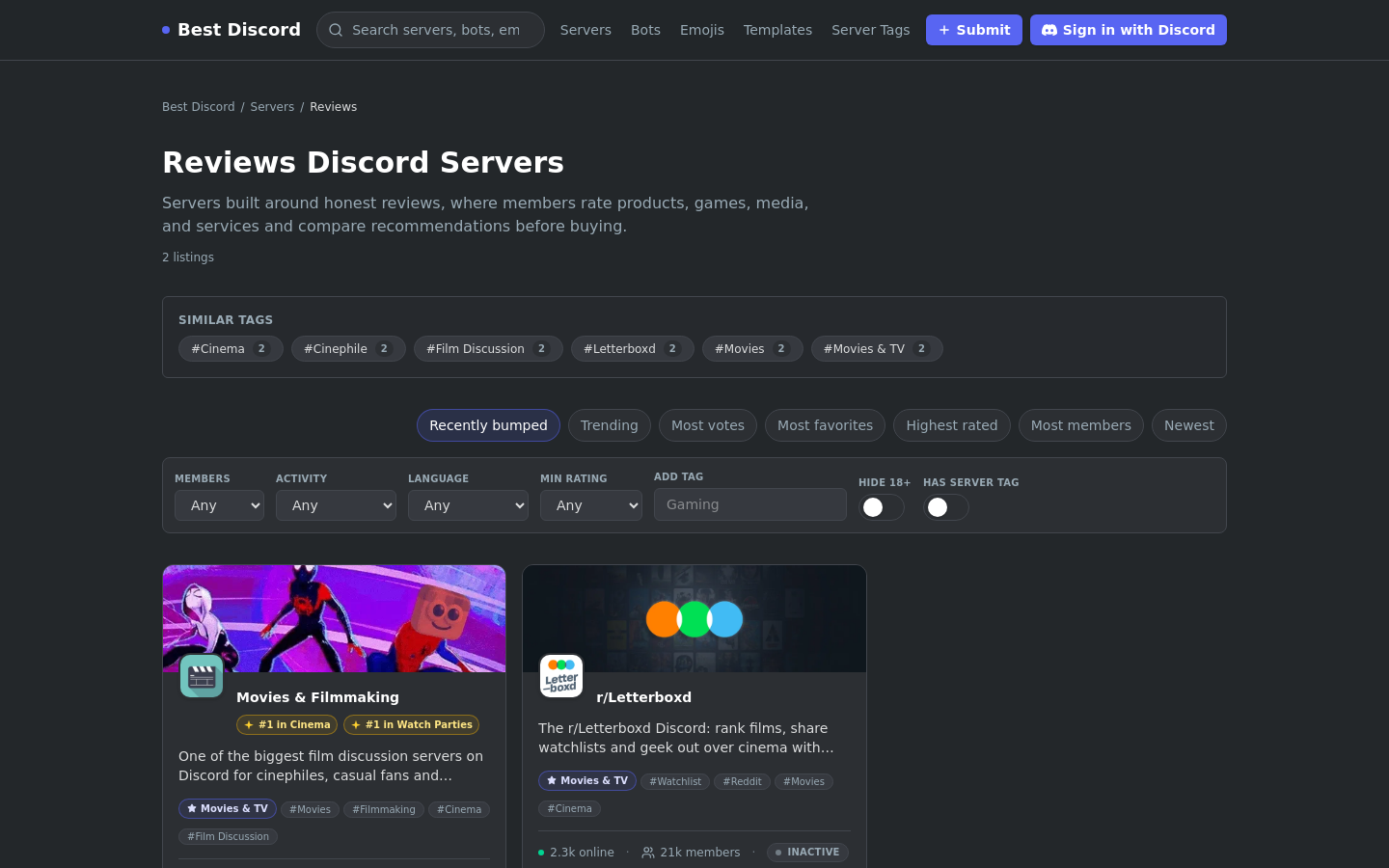Click the Best Discord logo
This screenshot has height=868, width=1389.
point(231,30)
